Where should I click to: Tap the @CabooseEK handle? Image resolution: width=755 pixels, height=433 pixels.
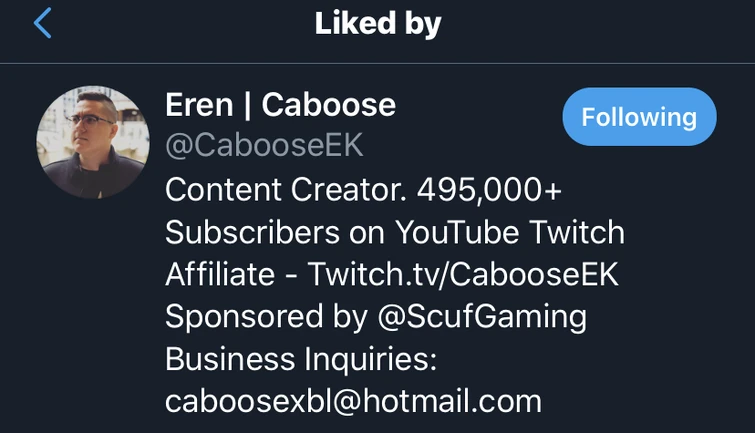click(264, 145)
